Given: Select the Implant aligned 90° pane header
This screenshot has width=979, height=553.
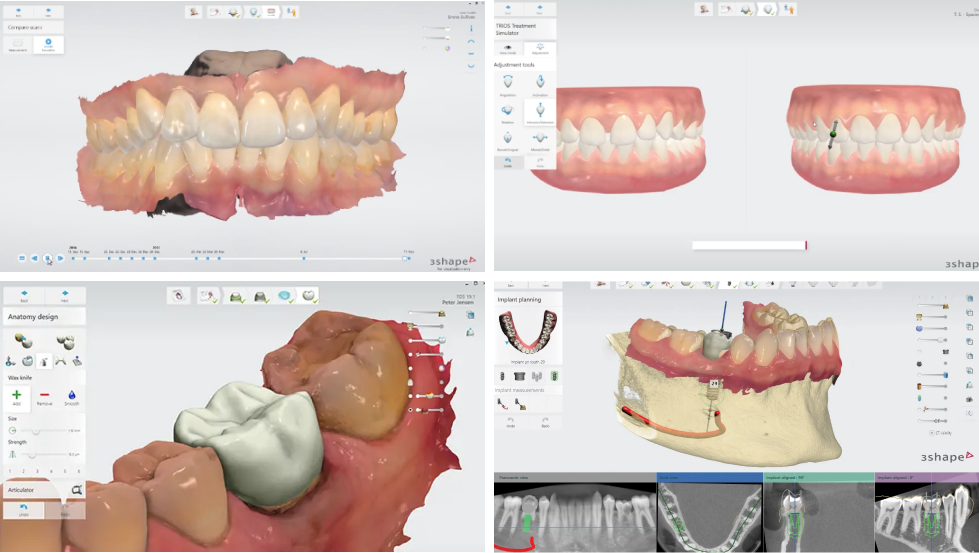Looking at the screenshot, I should [819, 477].
